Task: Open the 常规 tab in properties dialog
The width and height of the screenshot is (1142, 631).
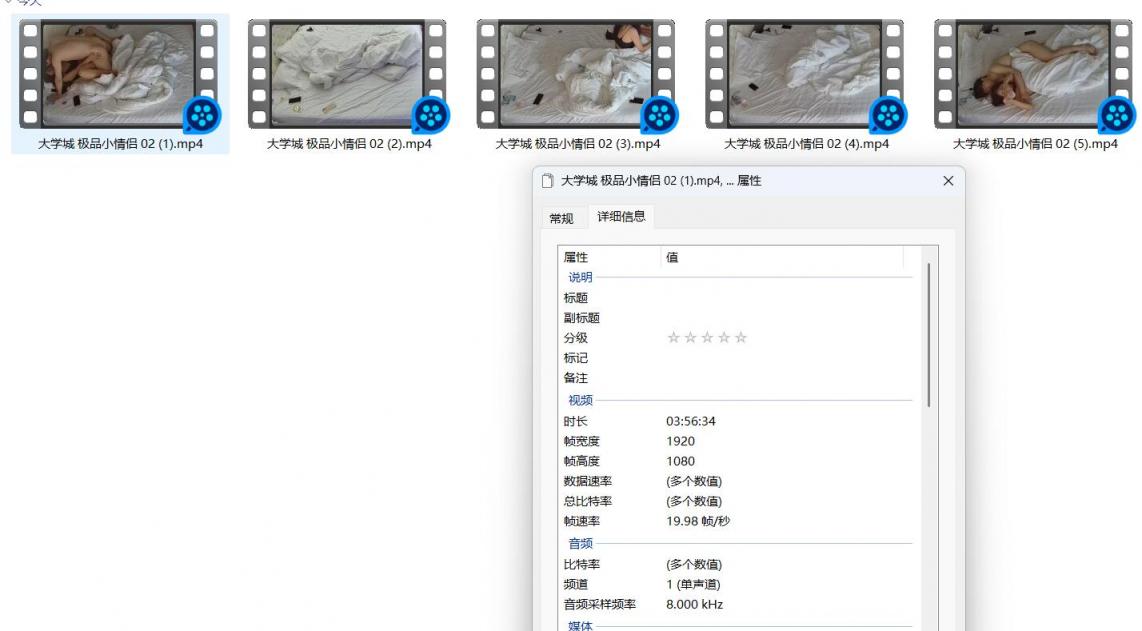Action: click(x=561, y=219)
